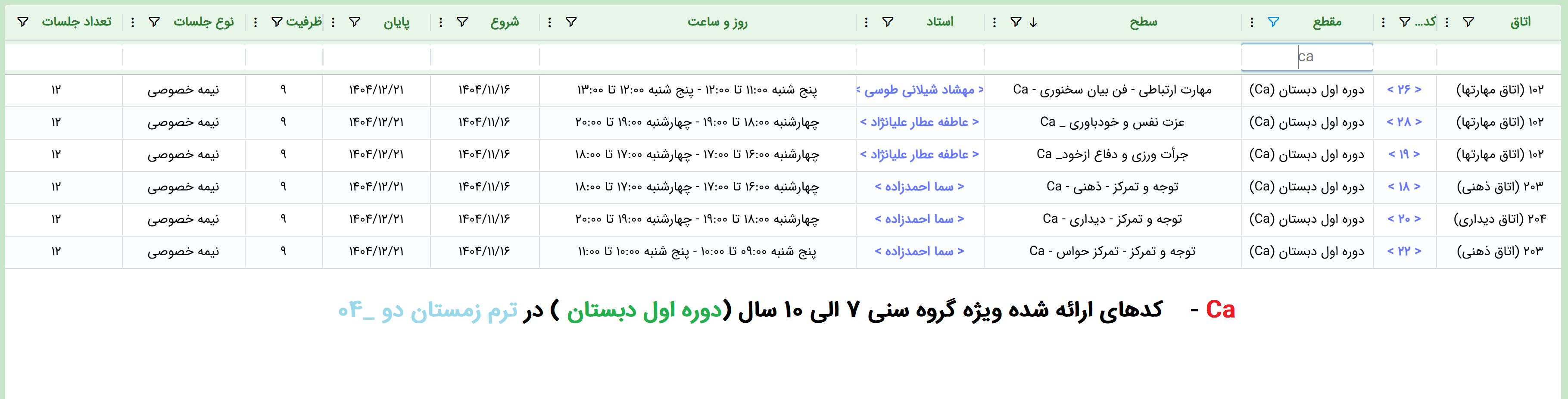Open the filter for the نوع جلسات column
Screen dimensions: 1568x399
click(154, 22)
